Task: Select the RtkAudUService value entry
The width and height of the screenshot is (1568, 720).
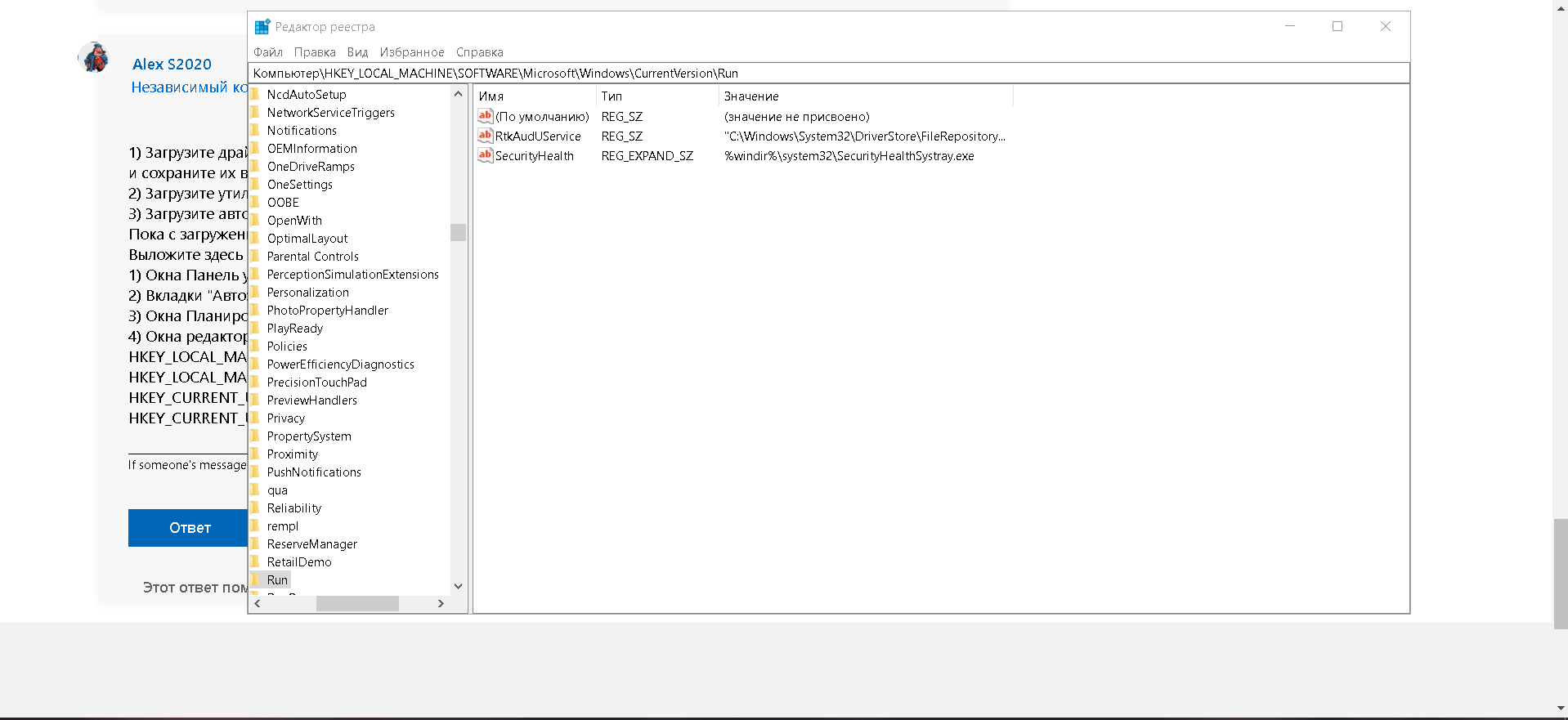Action: pos(538,136)
